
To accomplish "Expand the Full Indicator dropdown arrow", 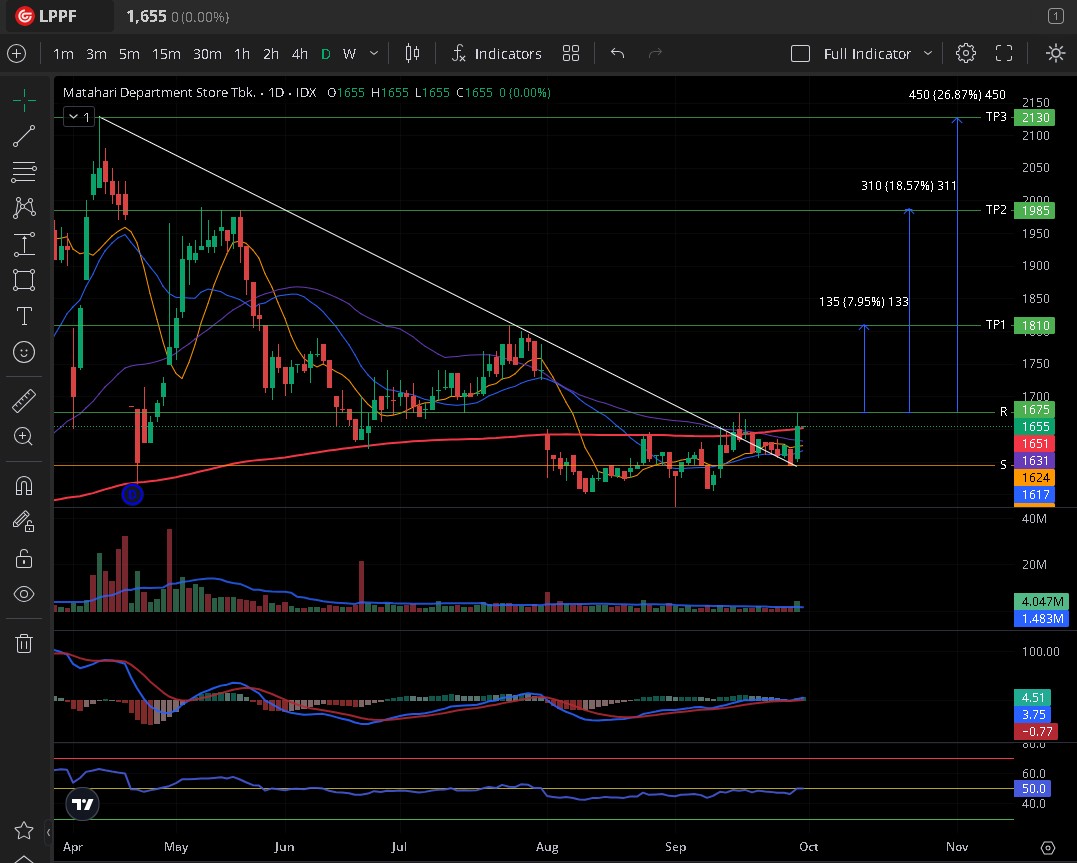I will pos(927,53).
